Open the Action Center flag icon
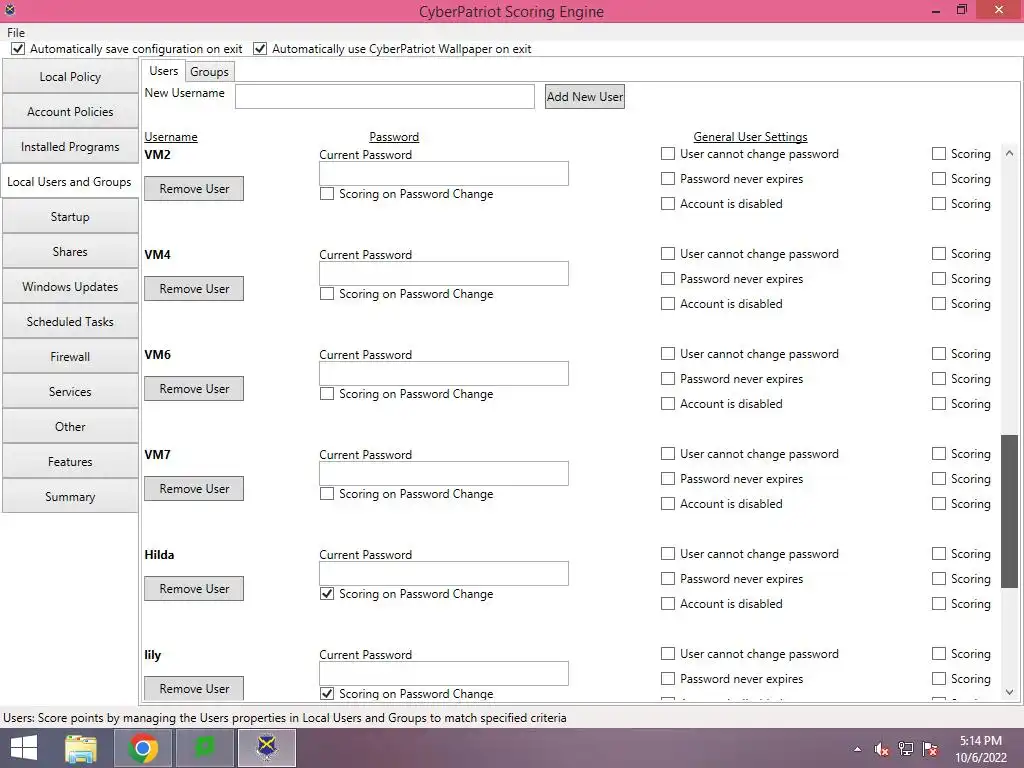1024x768 pixels. 930,749
